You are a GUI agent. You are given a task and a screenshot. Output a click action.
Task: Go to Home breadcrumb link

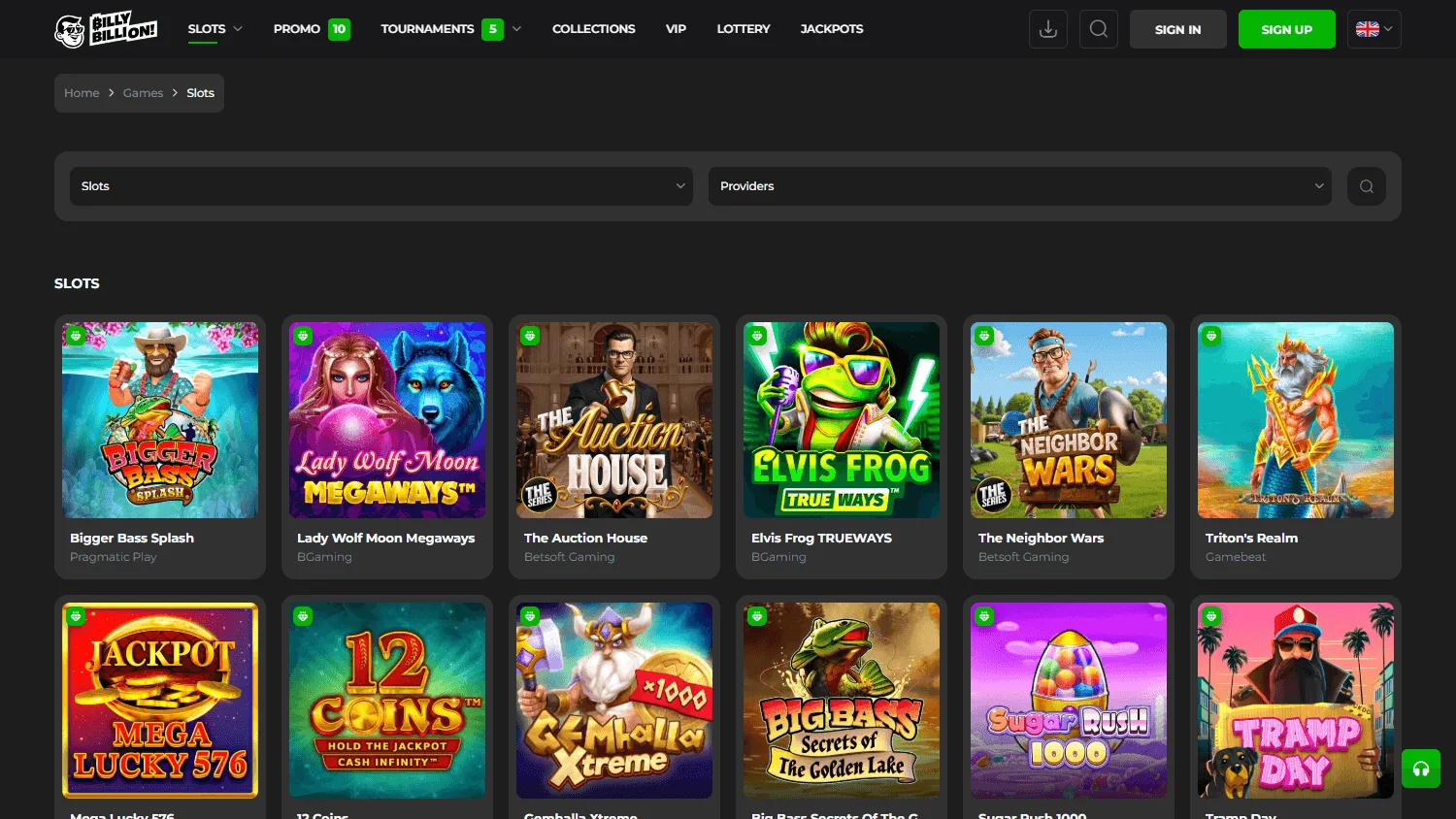[x=82, y=93]
